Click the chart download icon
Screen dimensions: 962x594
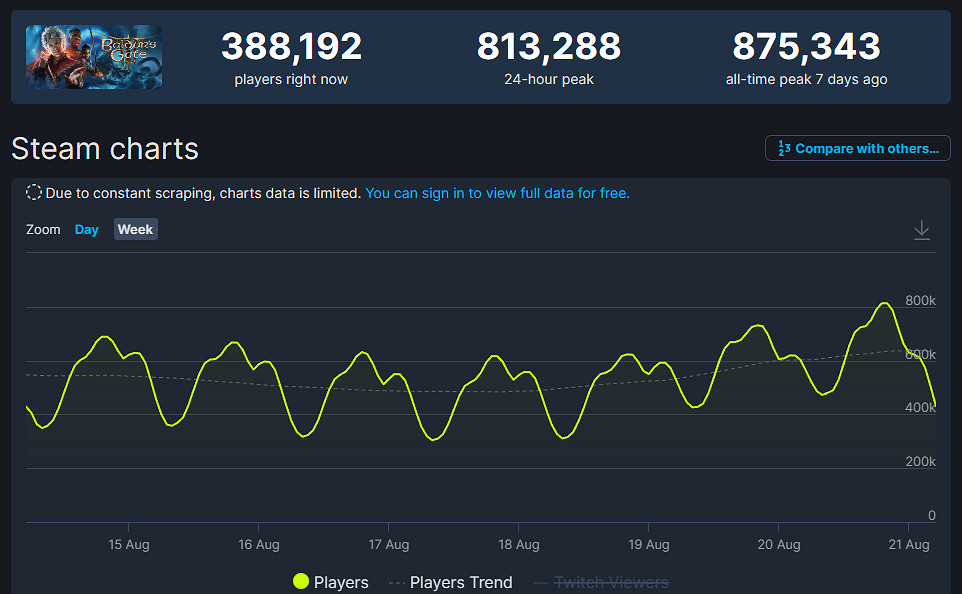[921, 229]
